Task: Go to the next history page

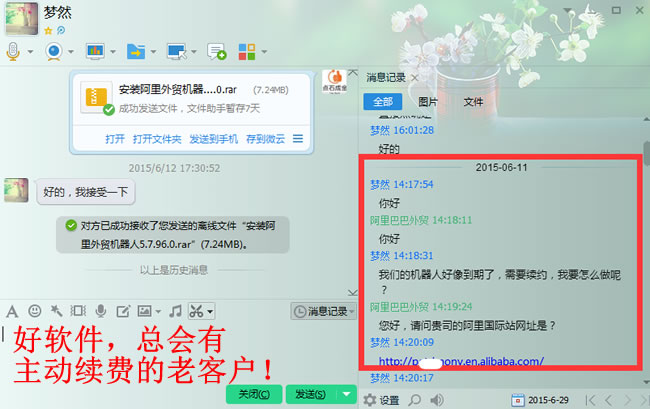Action: tap(628, 400)
